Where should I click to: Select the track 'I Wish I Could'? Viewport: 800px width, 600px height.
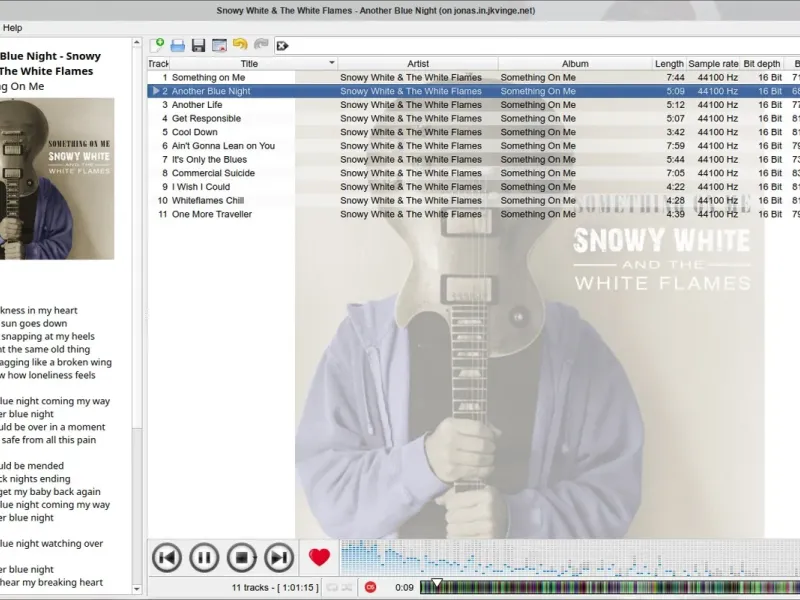point(201,187)
